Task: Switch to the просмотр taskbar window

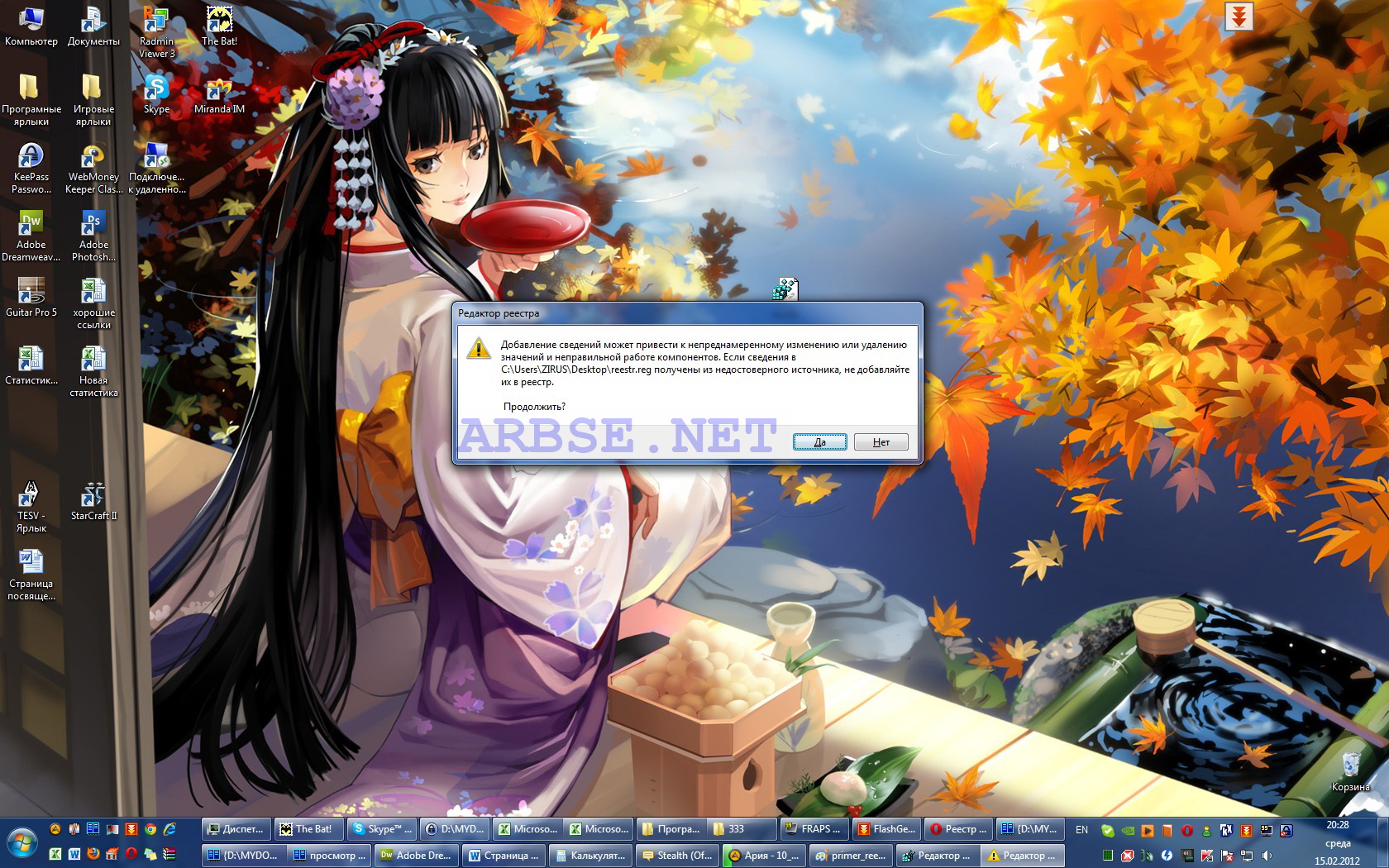Action: tap(328, 856)
